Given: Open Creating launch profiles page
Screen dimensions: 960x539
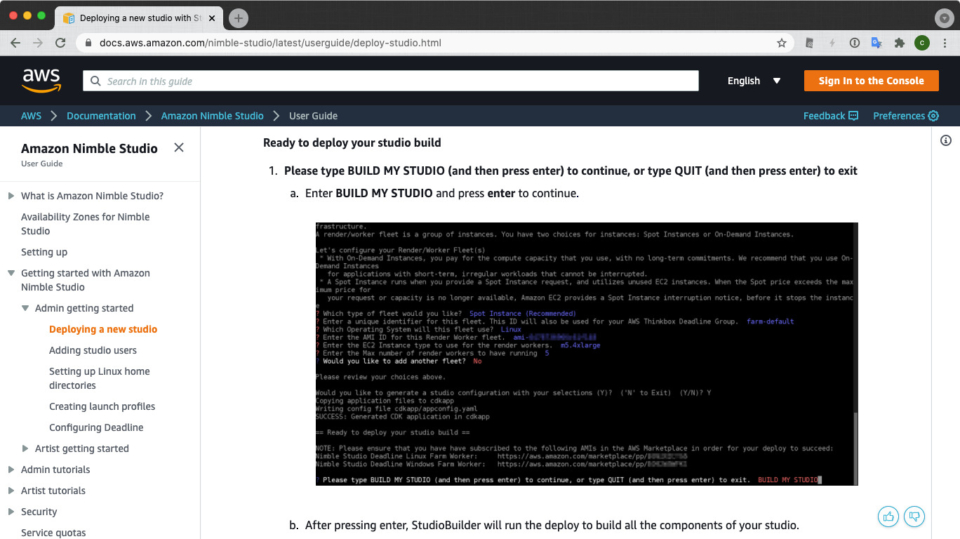Looking at the screenshot, I should click(x=102, y=406).
